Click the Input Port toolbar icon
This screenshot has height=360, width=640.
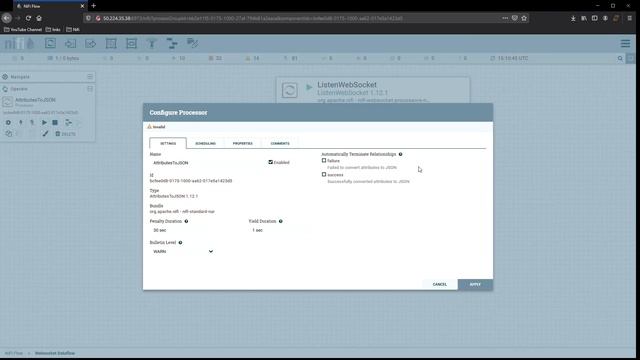tap(70, 43)
